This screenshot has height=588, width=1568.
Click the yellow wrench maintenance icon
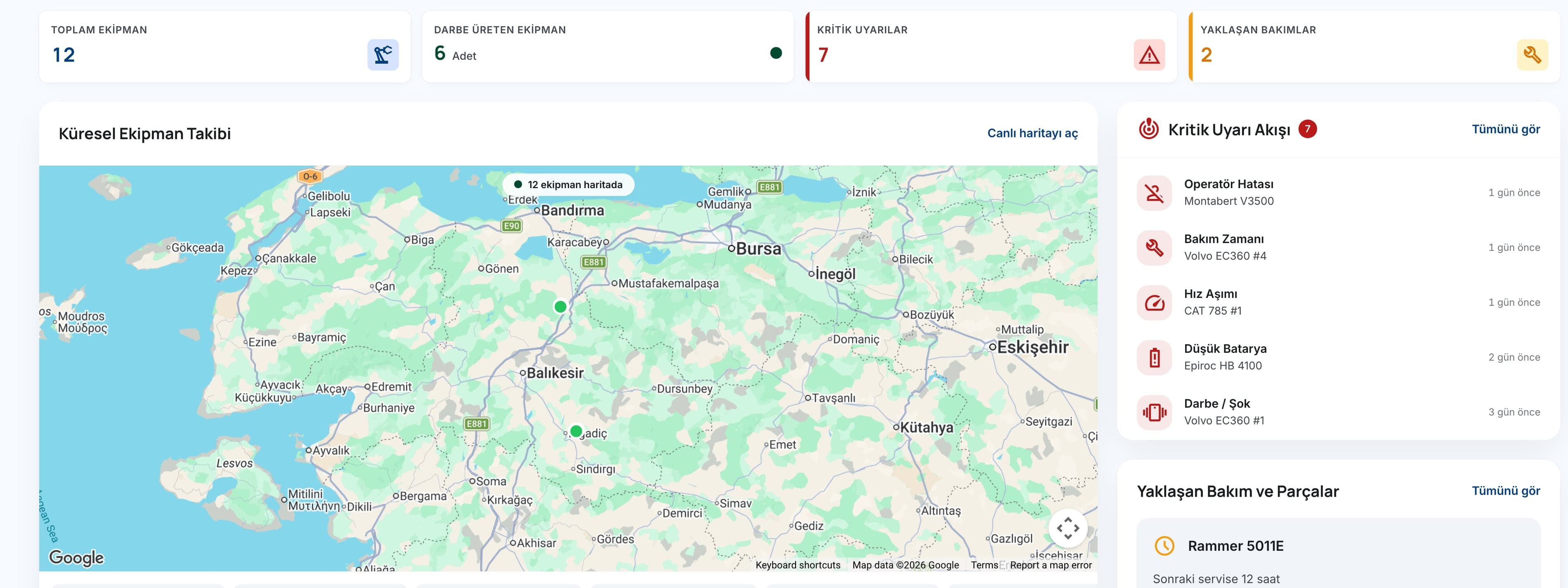(x=1532, y=55)
